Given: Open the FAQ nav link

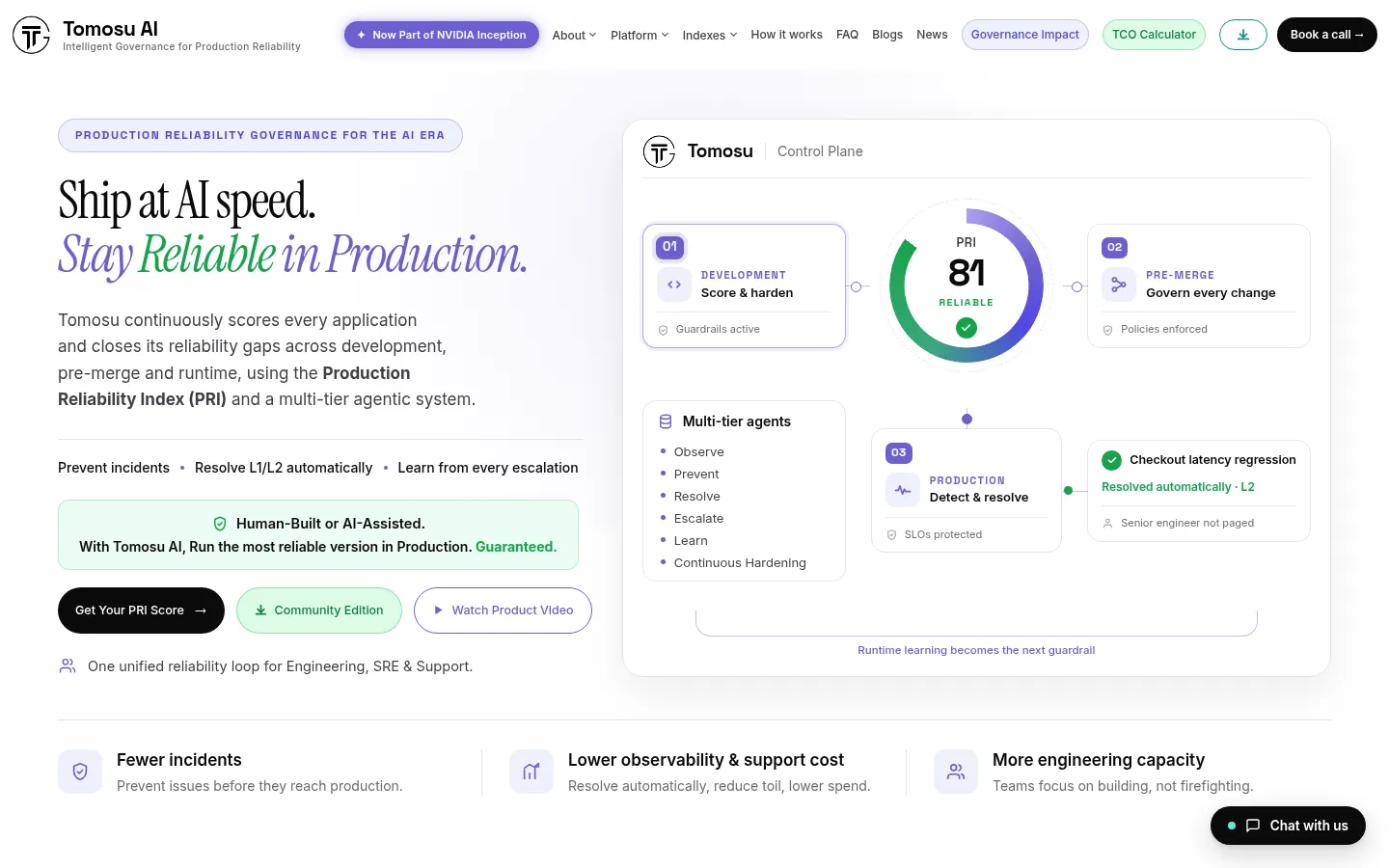Looking at the screenshot, I should (848, 35).
